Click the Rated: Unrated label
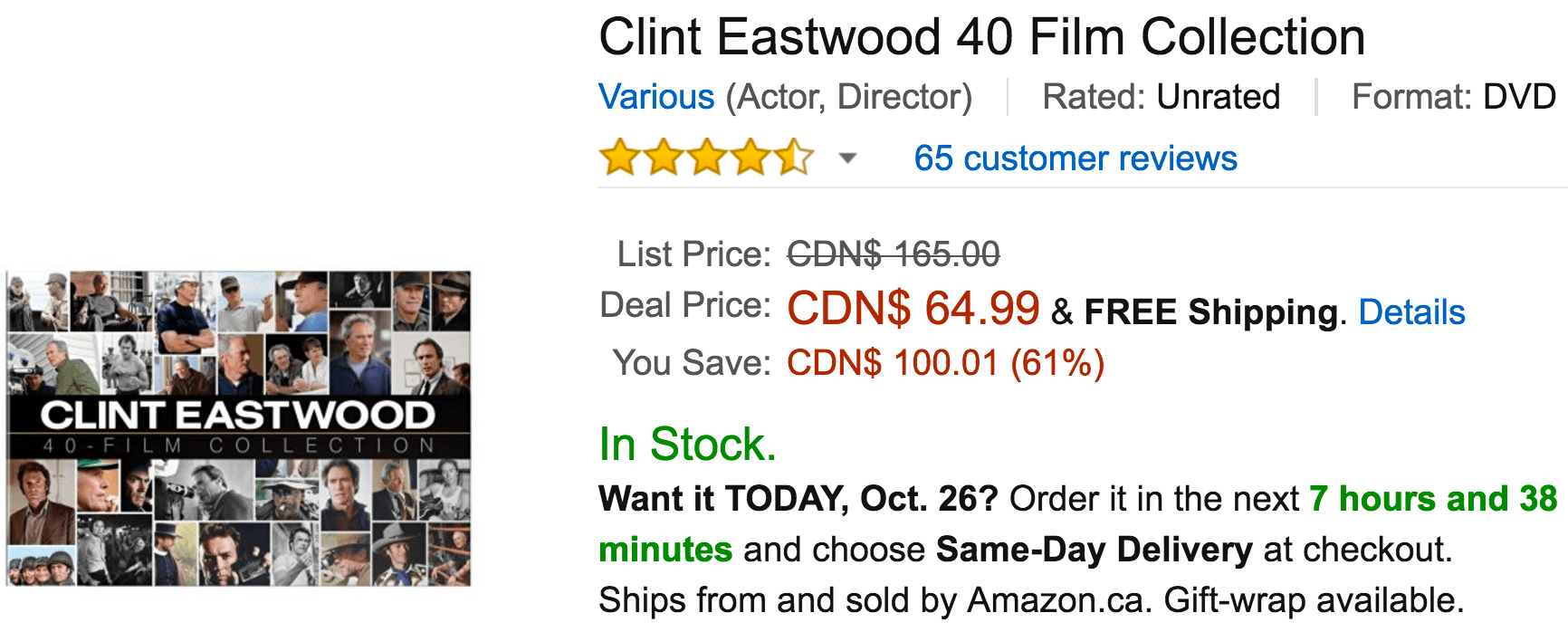This screenshot has width=1568, height=632. pyautogui.click(x=1162, y=97)
